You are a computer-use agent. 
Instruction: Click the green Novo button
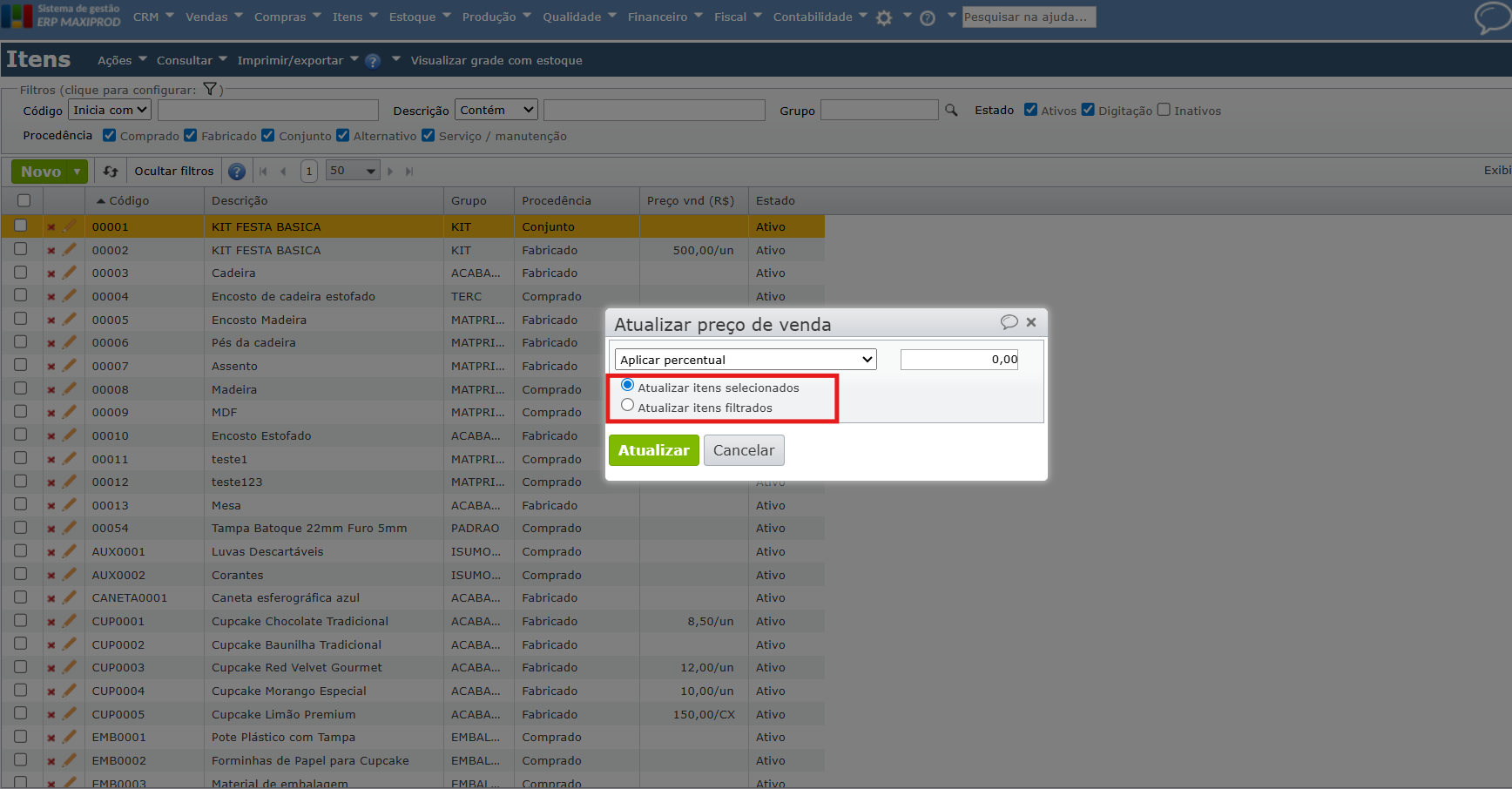coord(41,172)
